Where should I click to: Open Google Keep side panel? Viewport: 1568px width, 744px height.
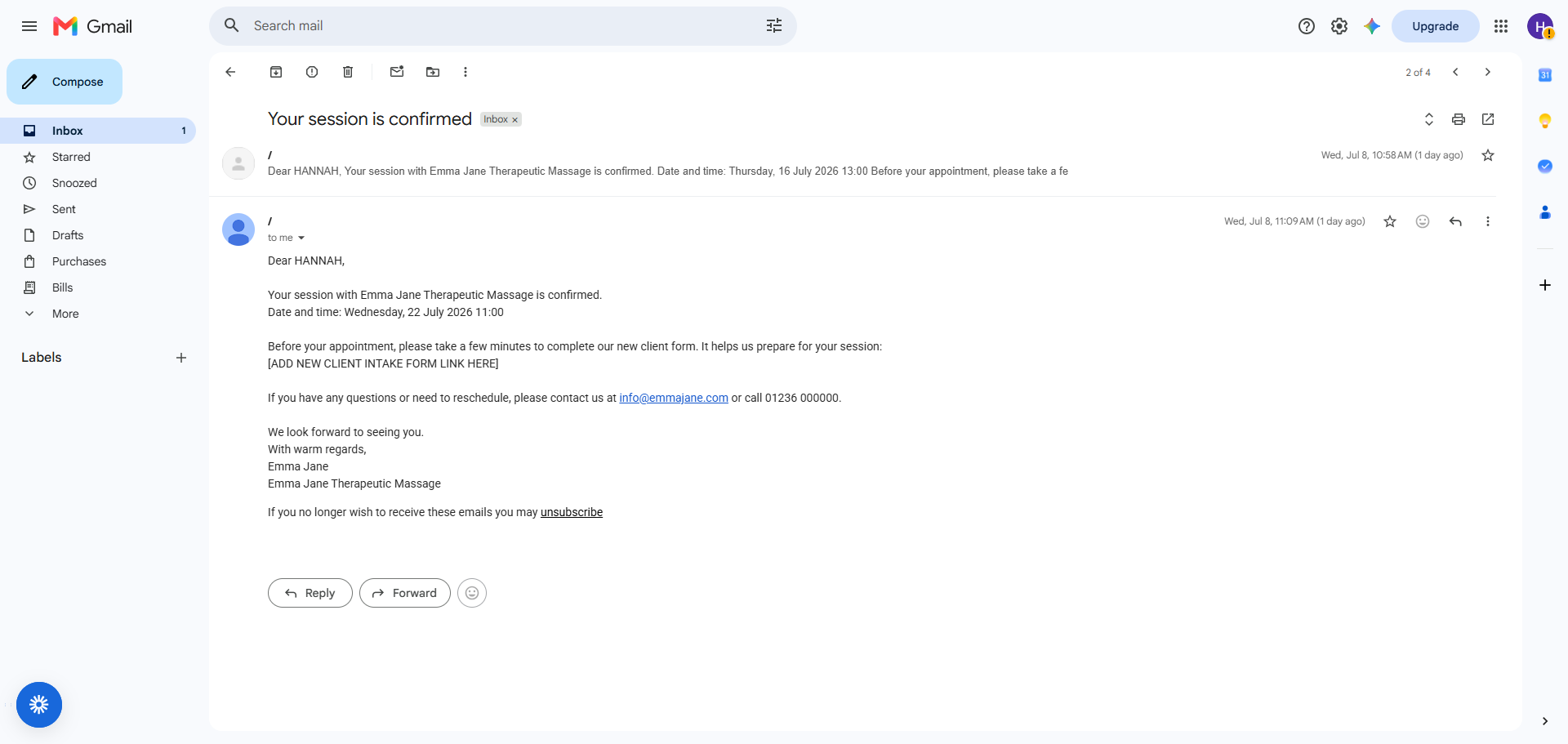1545,121
